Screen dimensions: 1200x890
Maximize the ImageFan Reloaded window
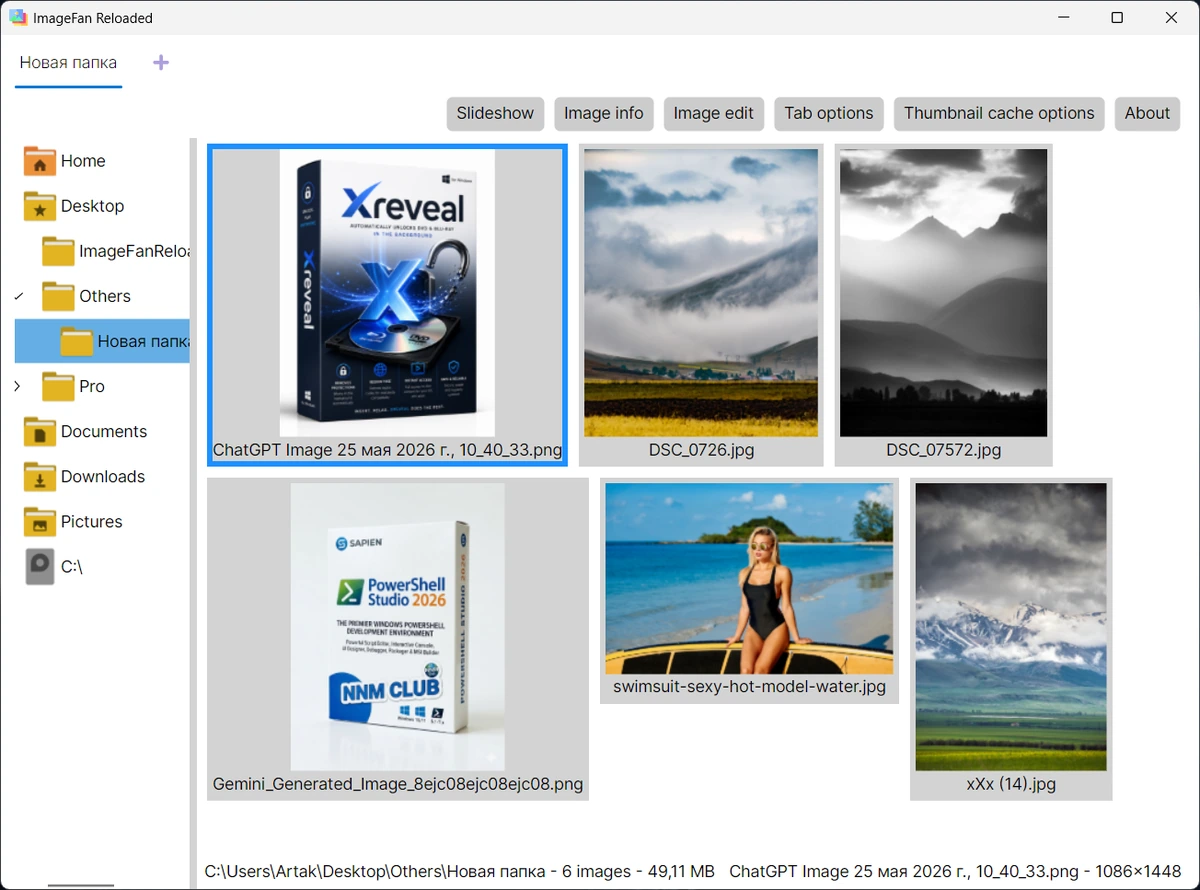pos(1117,18)
